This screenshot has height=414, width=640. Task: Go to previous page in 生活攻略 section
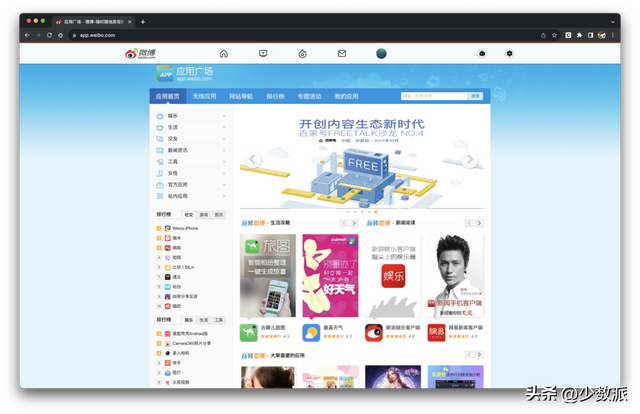(344, 223)
